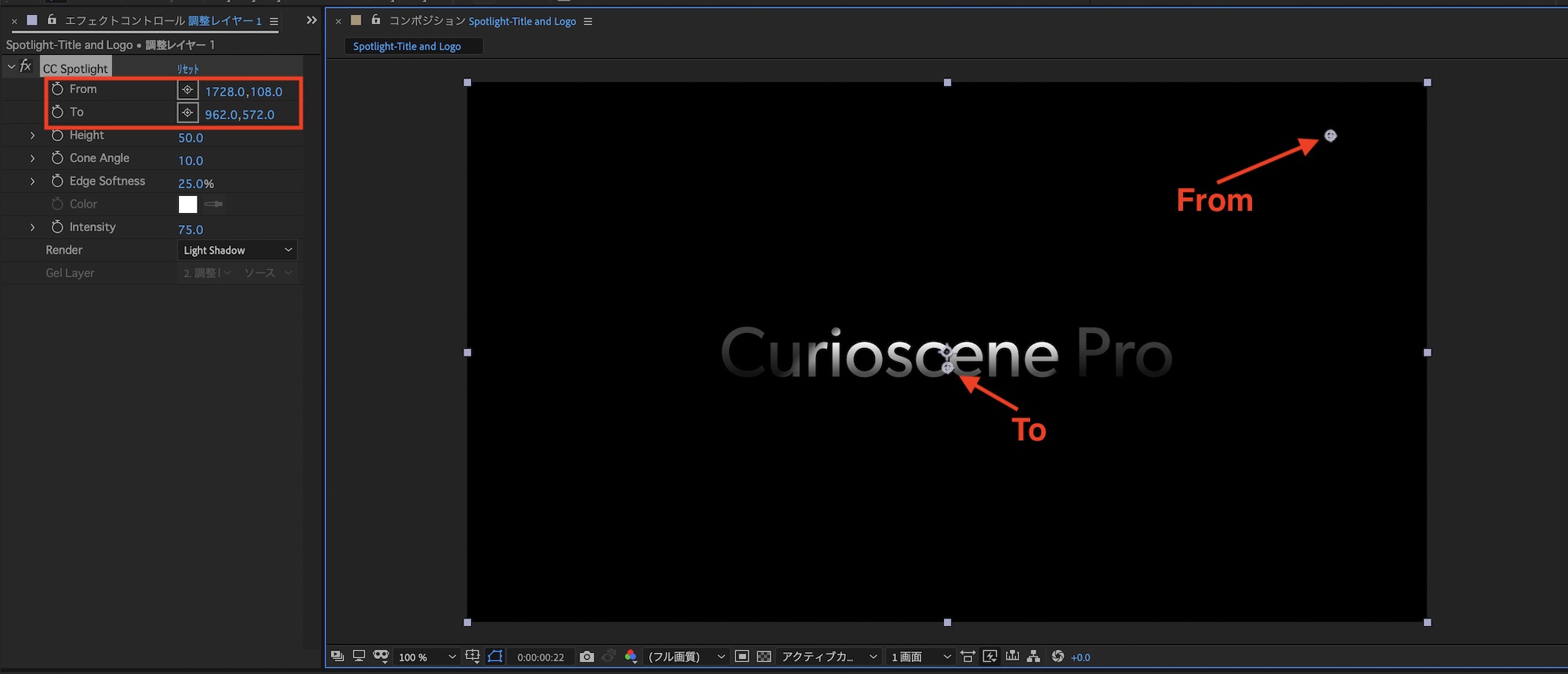Screen dimensions: 1568x674
Task: Toggle the Region of Interest icon
Action: tap(495, 656)
